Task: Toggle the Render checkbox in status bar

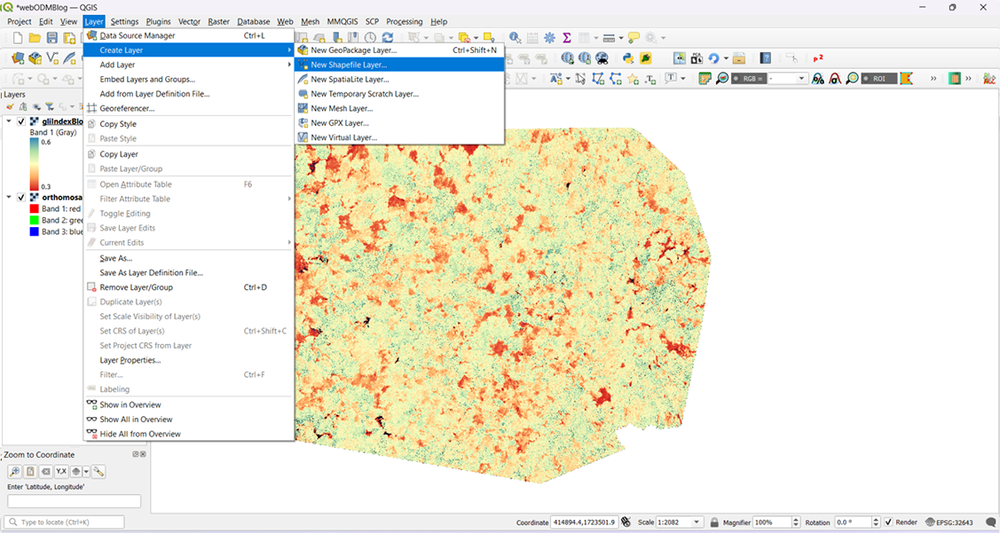Action: click(x=888, y=522)
